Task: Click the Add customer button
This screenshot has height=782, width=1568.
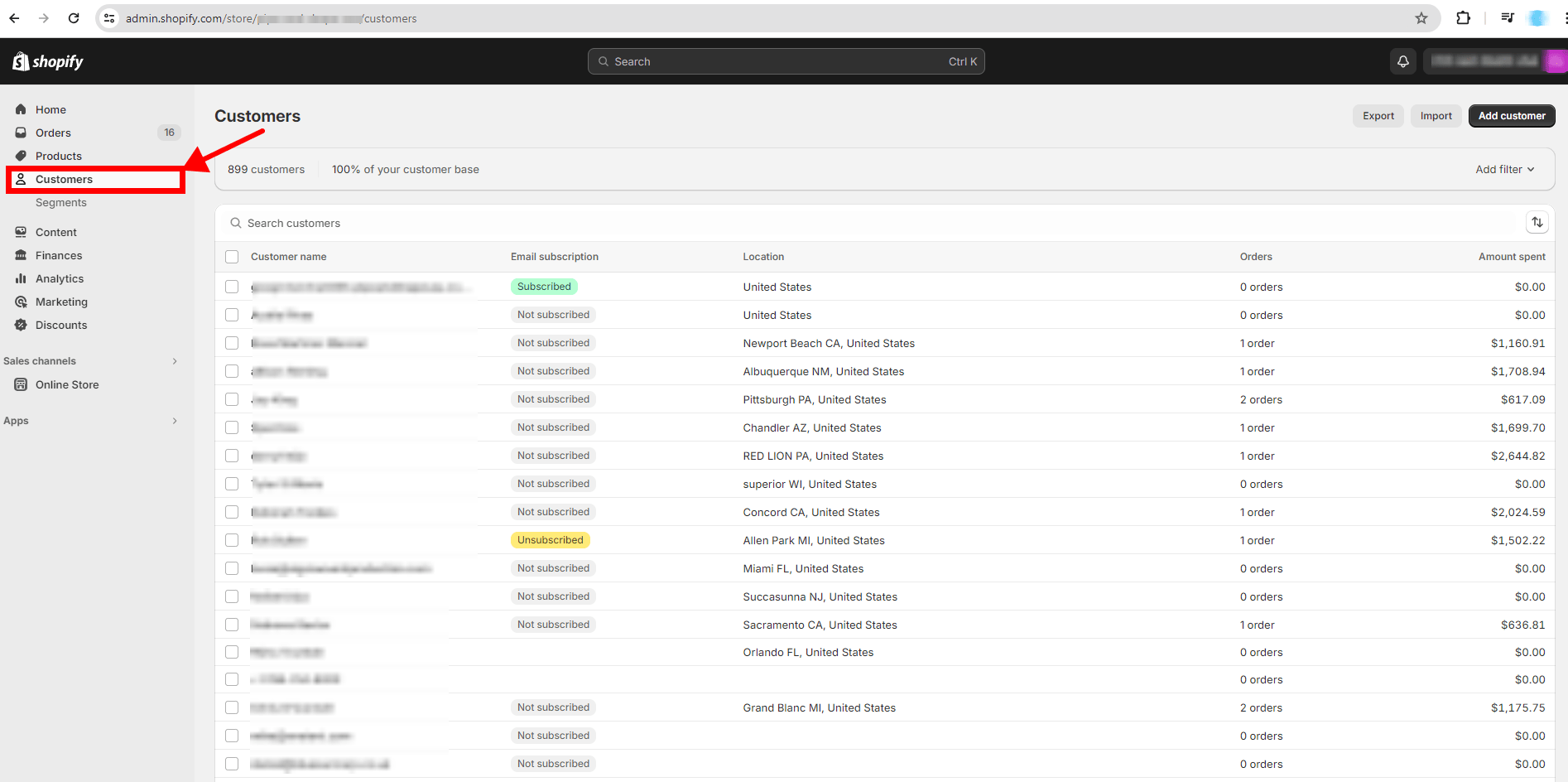Action: [1511, 115]
